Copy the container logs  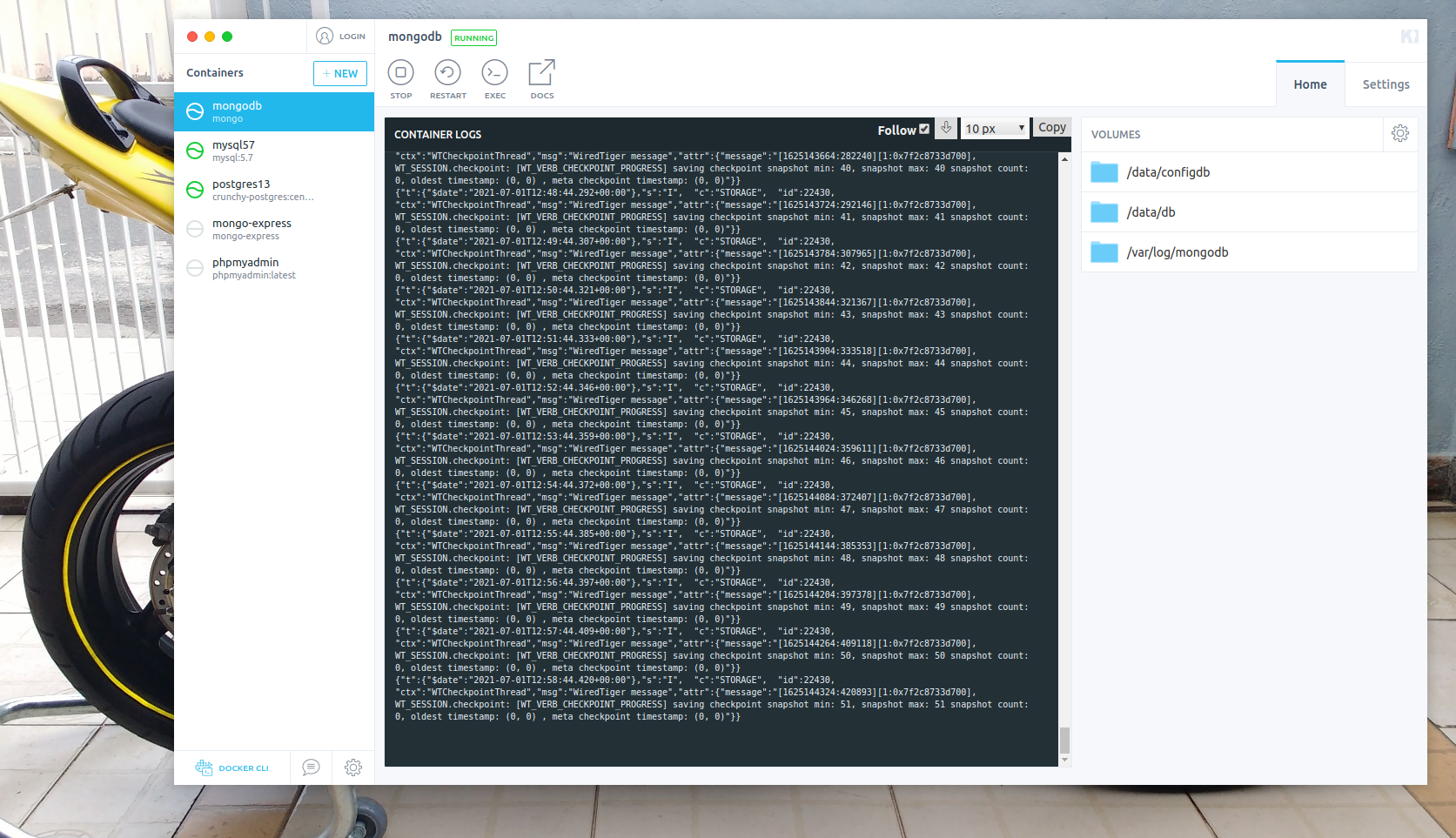click(x=1051, y=128)
